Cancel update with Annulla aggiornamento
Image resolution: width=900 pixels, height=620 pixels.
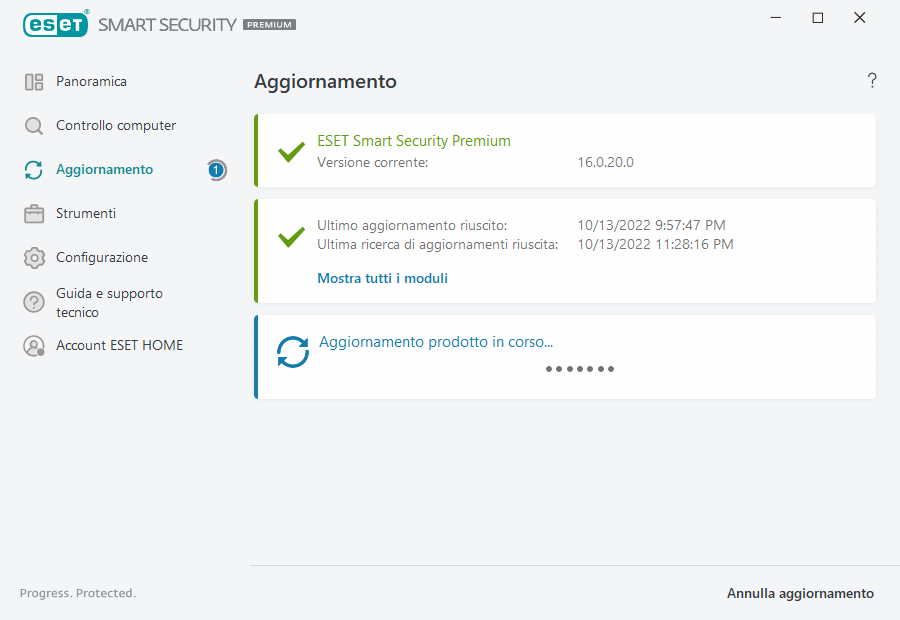coord(800,593)
